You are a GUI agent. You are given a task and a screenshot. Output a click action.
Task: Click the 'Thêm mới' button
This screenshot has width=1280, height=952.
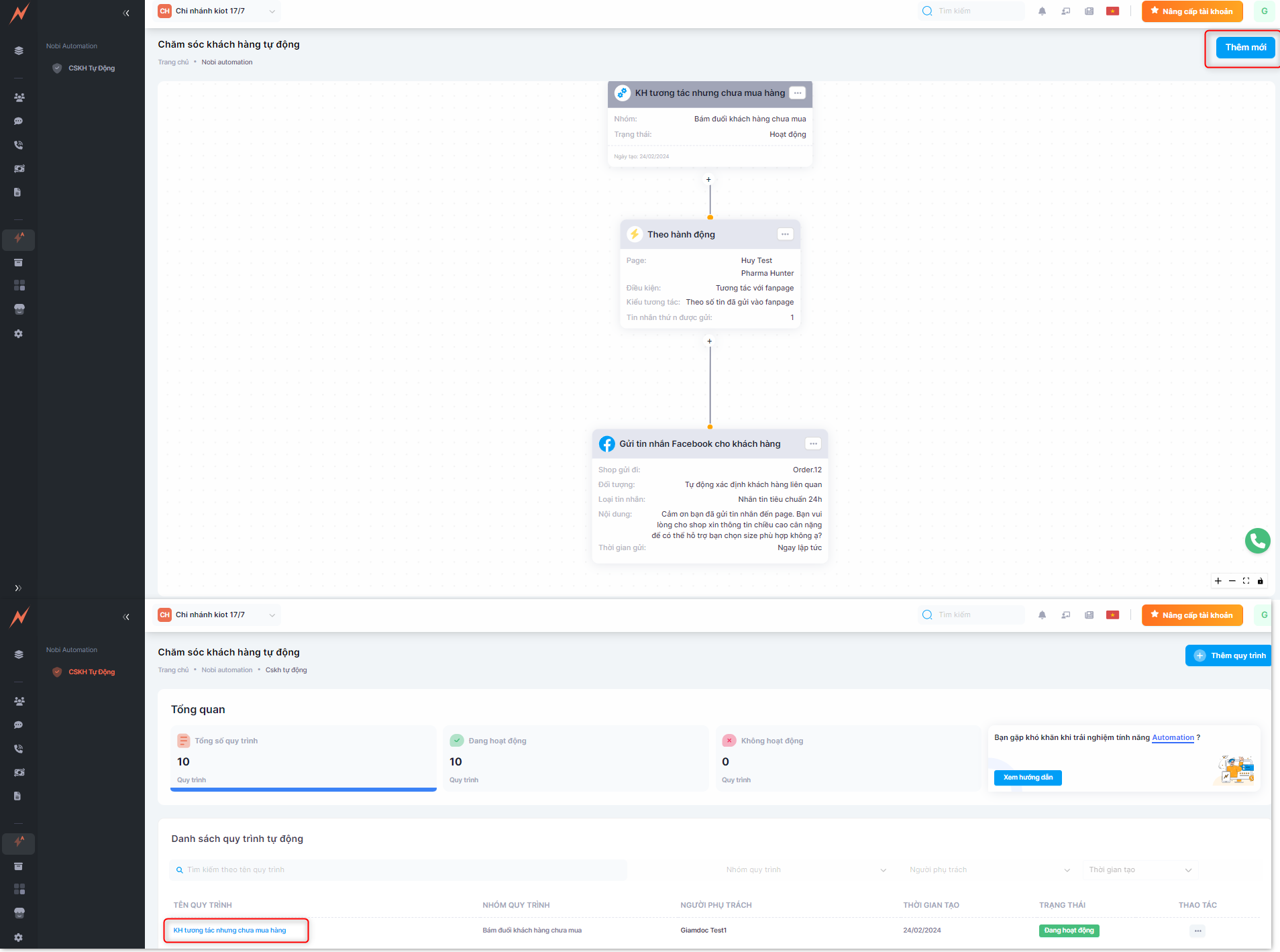1245,48
